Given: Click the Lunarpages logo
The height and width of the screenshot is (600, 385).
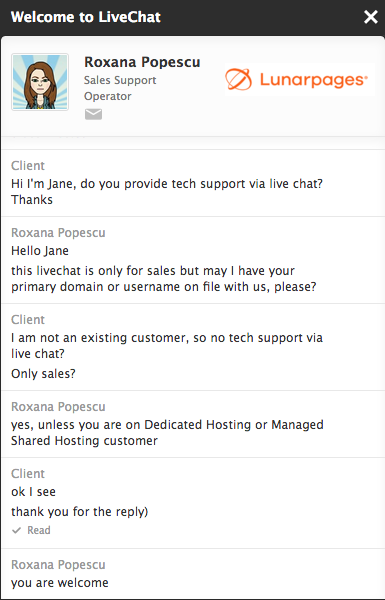Looking at the screenshot, I should click(x=297, y=80).
